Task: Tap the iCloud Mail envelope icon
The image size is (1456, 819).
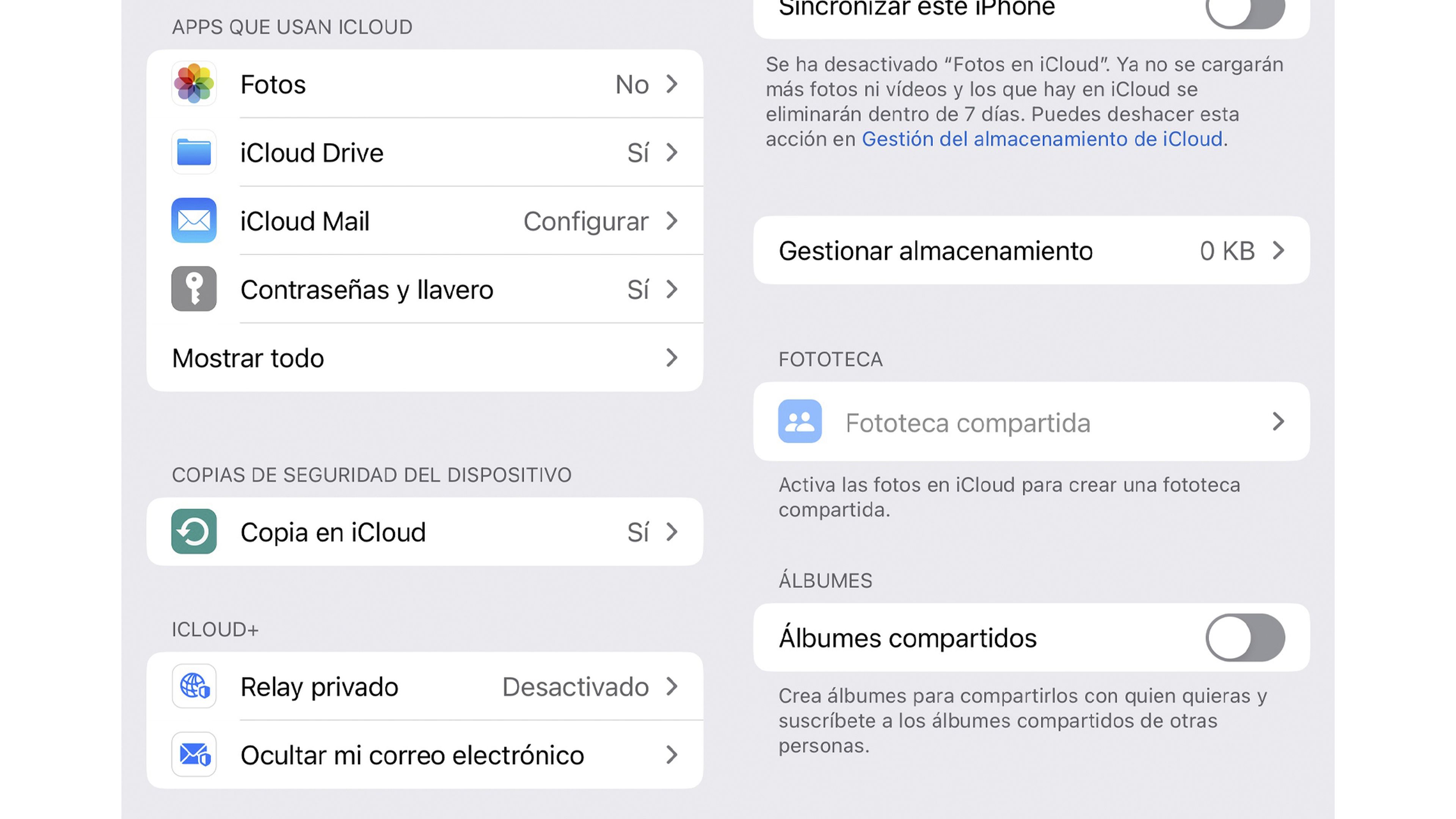Action: point(194,220)
